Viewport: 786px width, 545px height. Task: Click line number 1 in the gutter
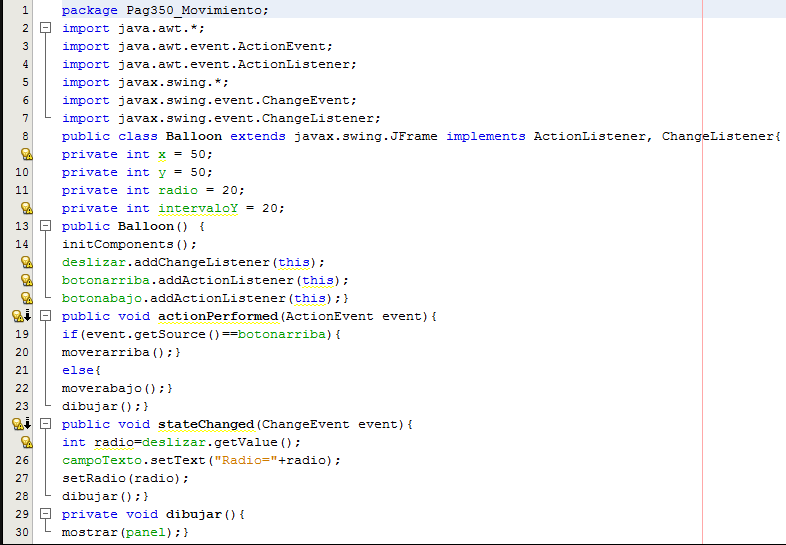[x=25, y=10]
